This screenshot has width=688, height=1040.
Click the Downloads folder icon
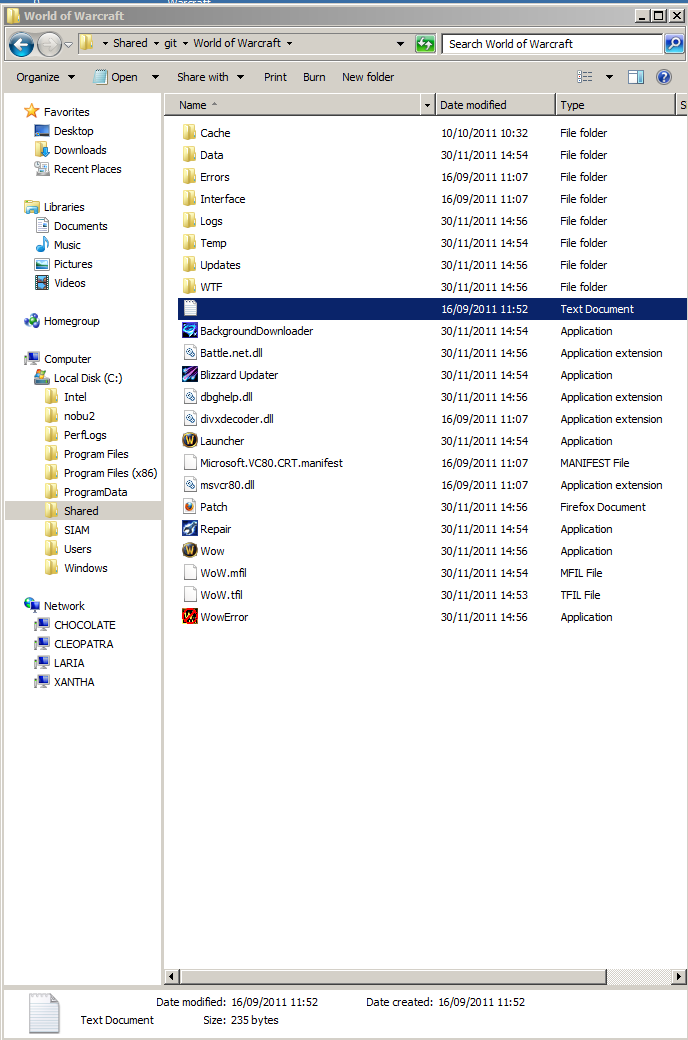click(42, 149)
